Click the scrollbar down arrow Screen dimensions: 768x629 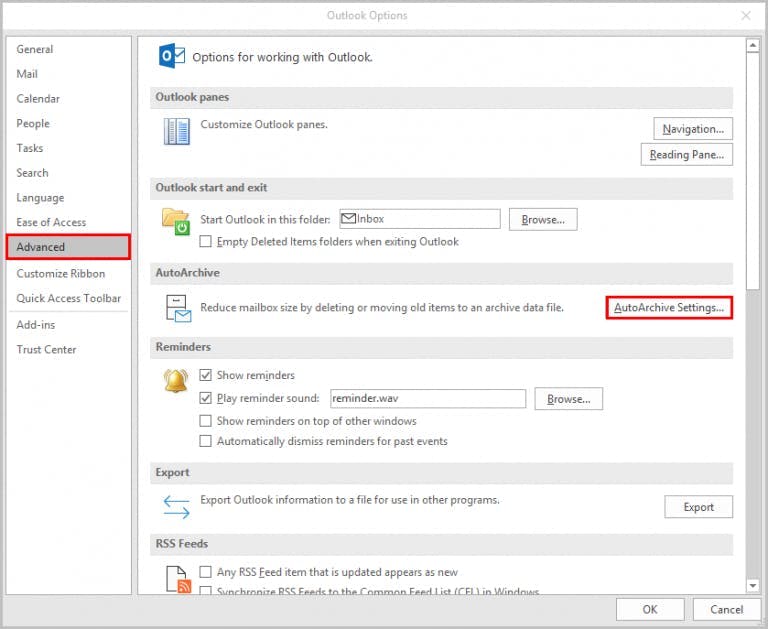pos(752,585)
